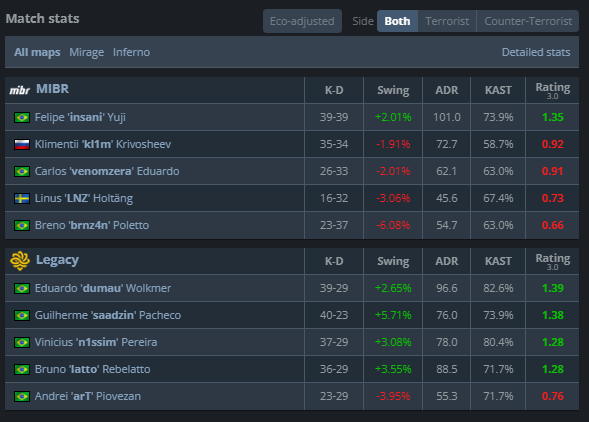The width and height of the screenshot is (589, 422).
Task: Open the Detailed stats link
Action: 536,52
